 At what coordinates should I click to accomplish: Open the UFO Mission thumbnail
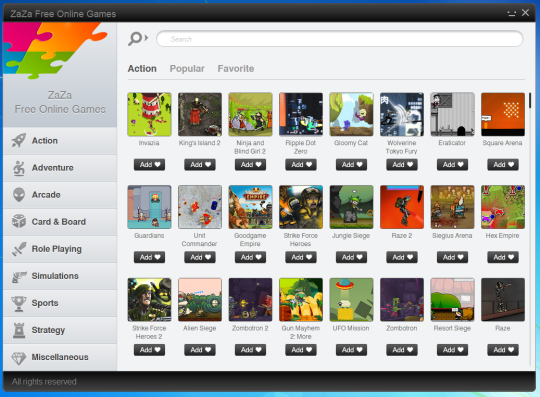351,300
